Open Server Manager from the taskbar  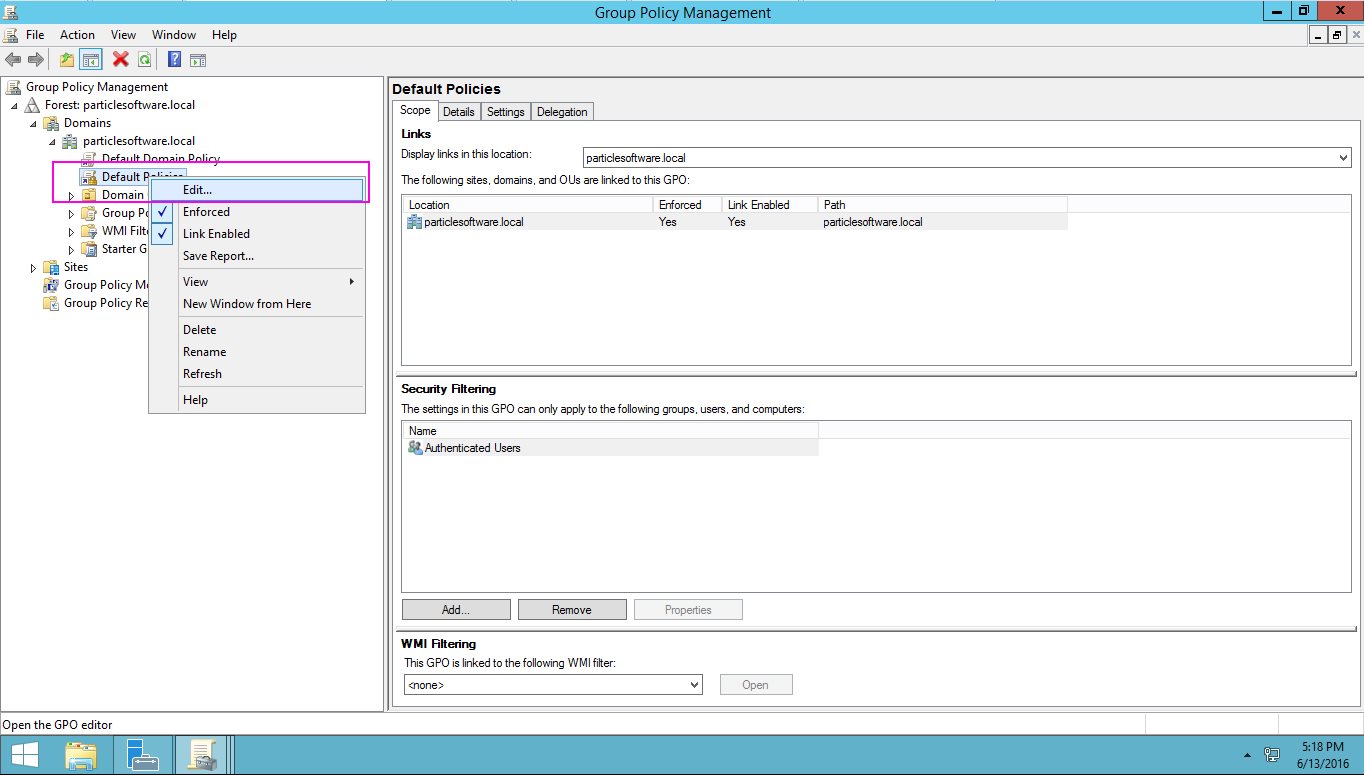click(x=142, y=755)
